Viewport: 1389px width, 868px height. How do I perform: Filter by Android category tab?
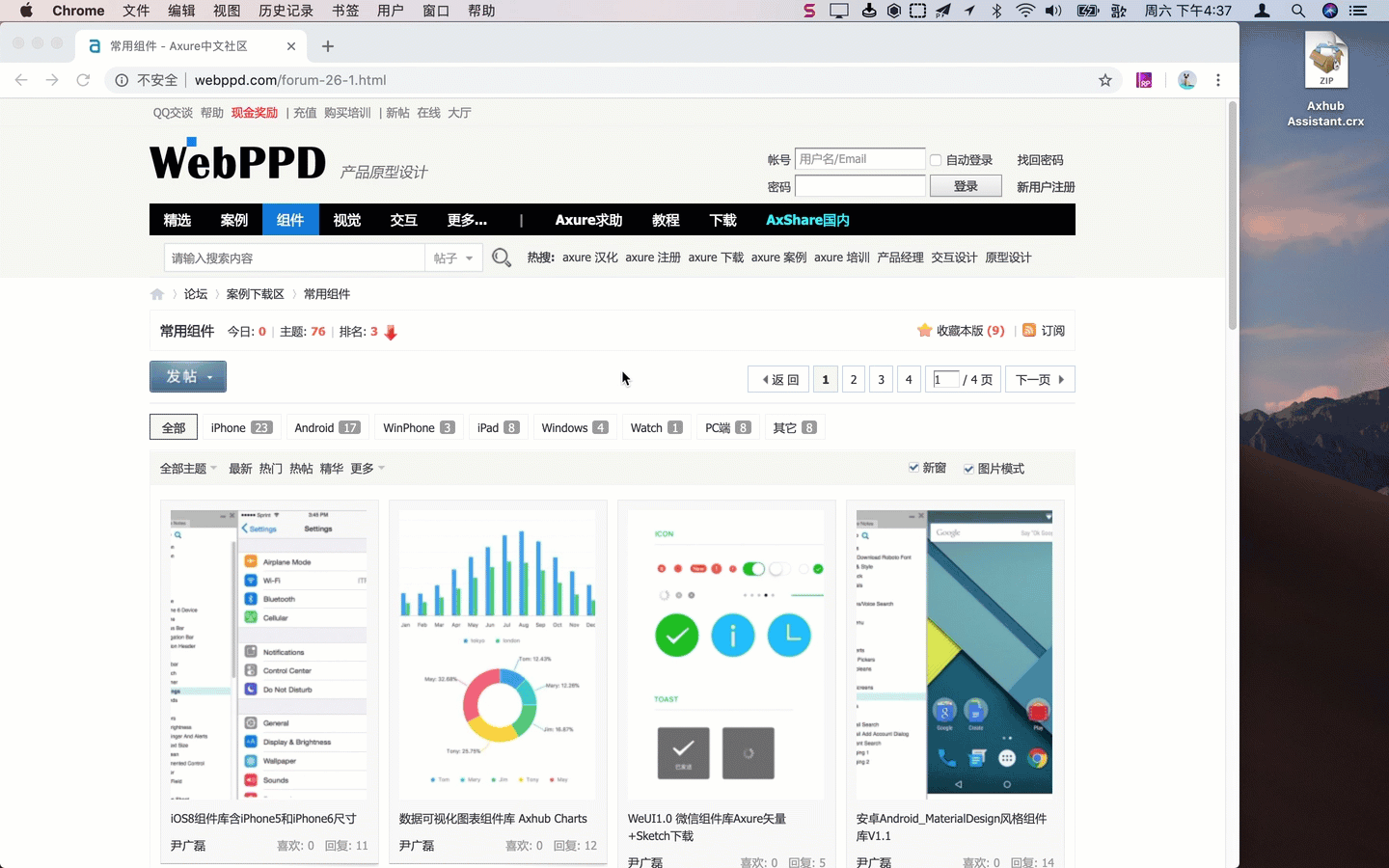(328, 427)
